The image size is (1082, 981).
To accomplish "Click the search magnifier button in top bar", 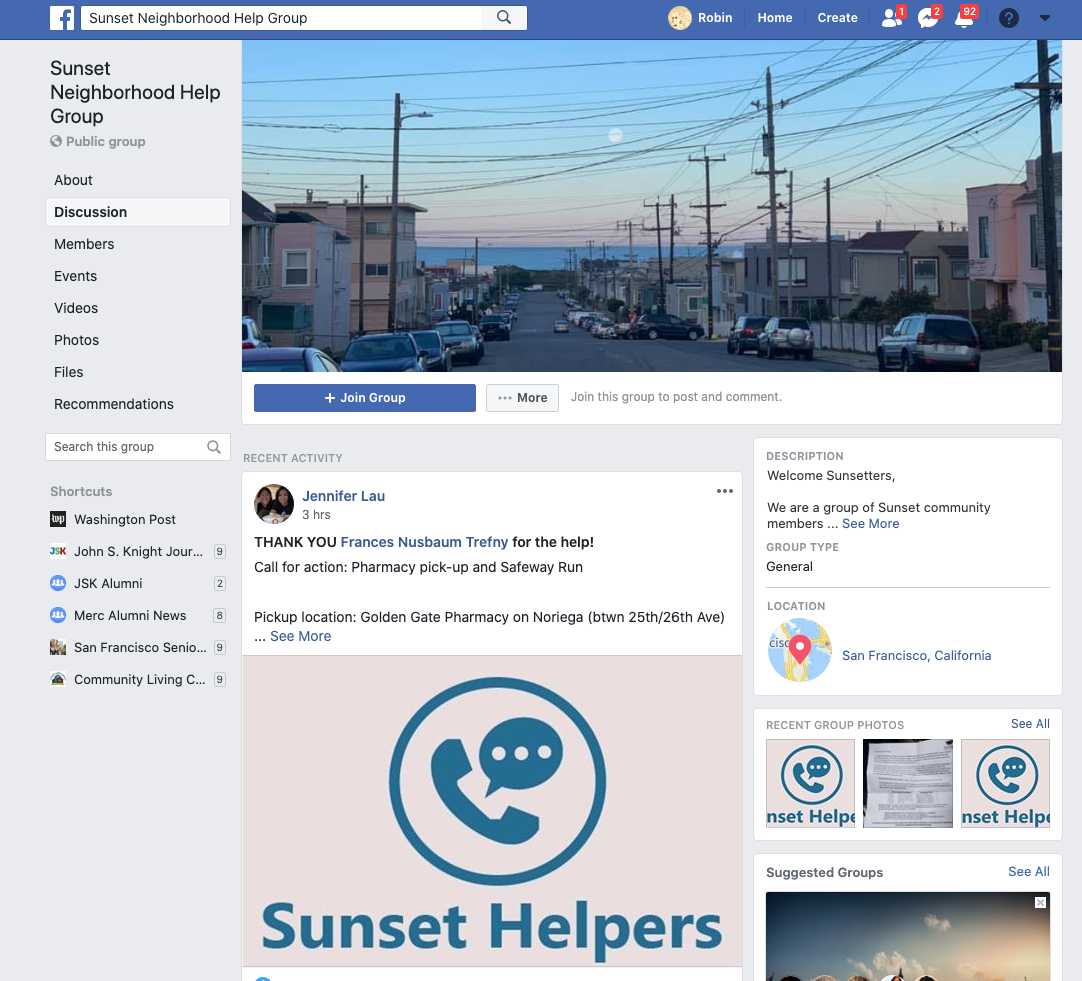I will 504,18.
